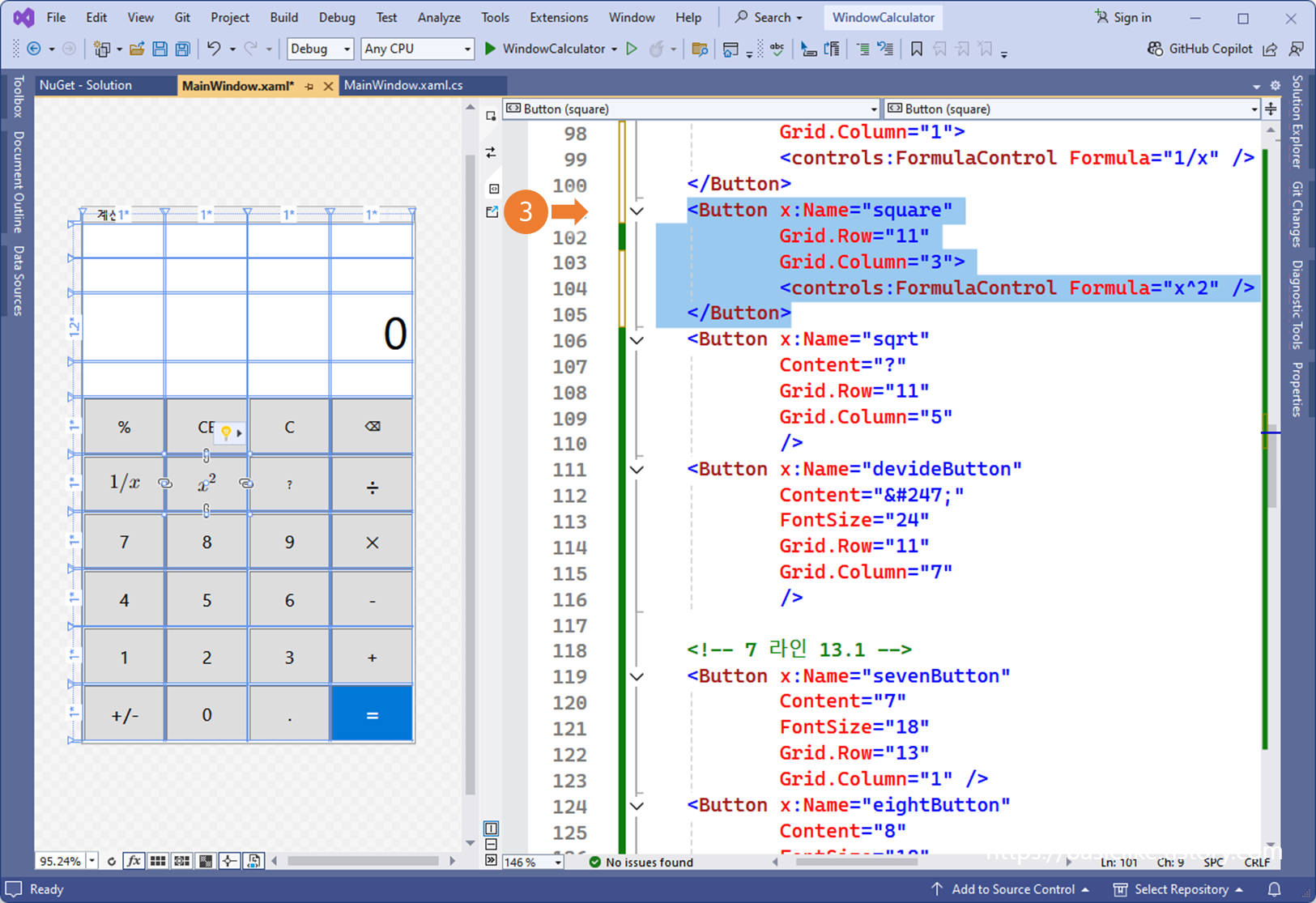Save the current file with Save icon
1316x903 pixels.
point(160,49)
